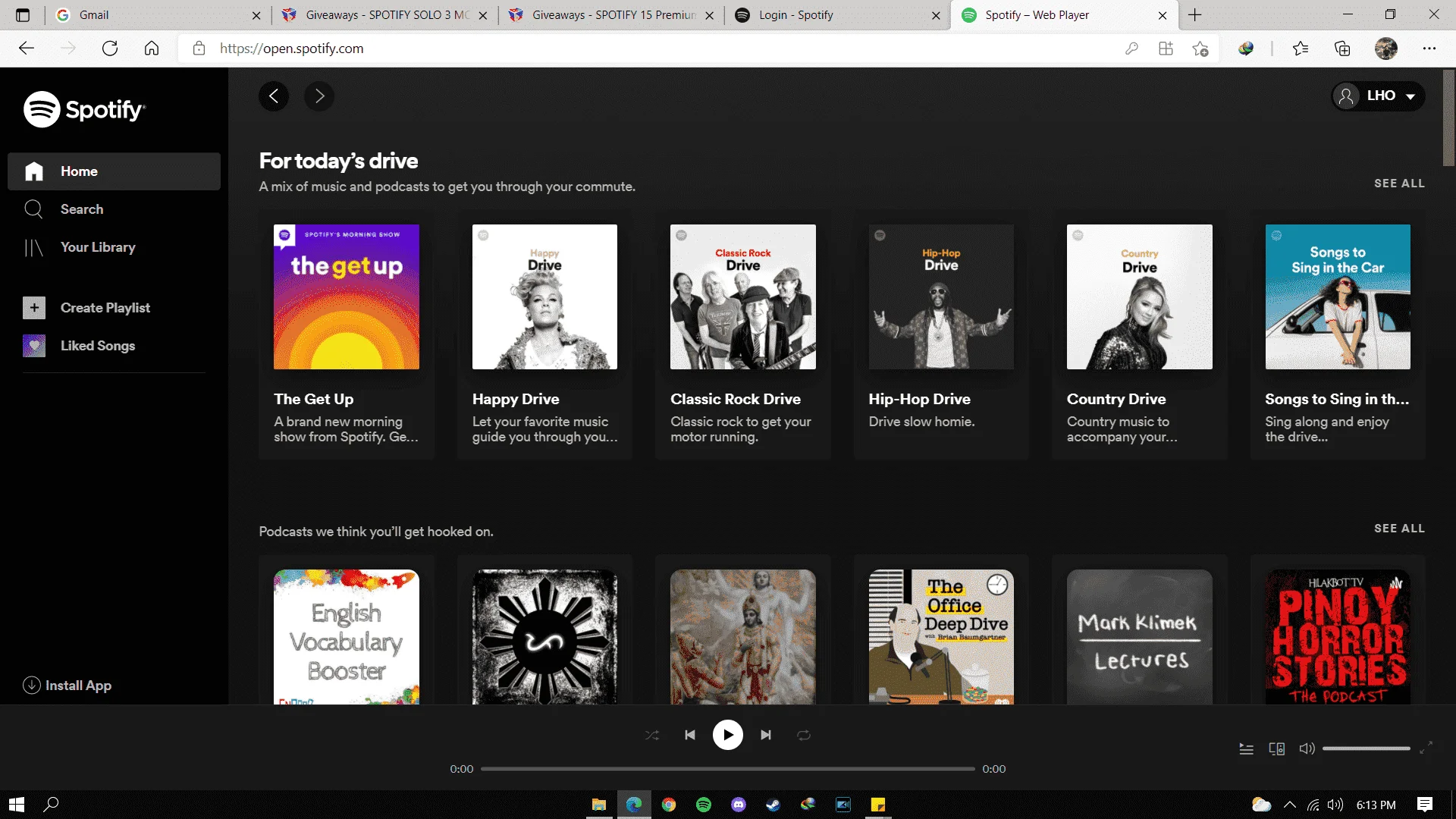Toggle repeat mode
This screenshot has height=819, width=1456.
[x=804, y=735]
